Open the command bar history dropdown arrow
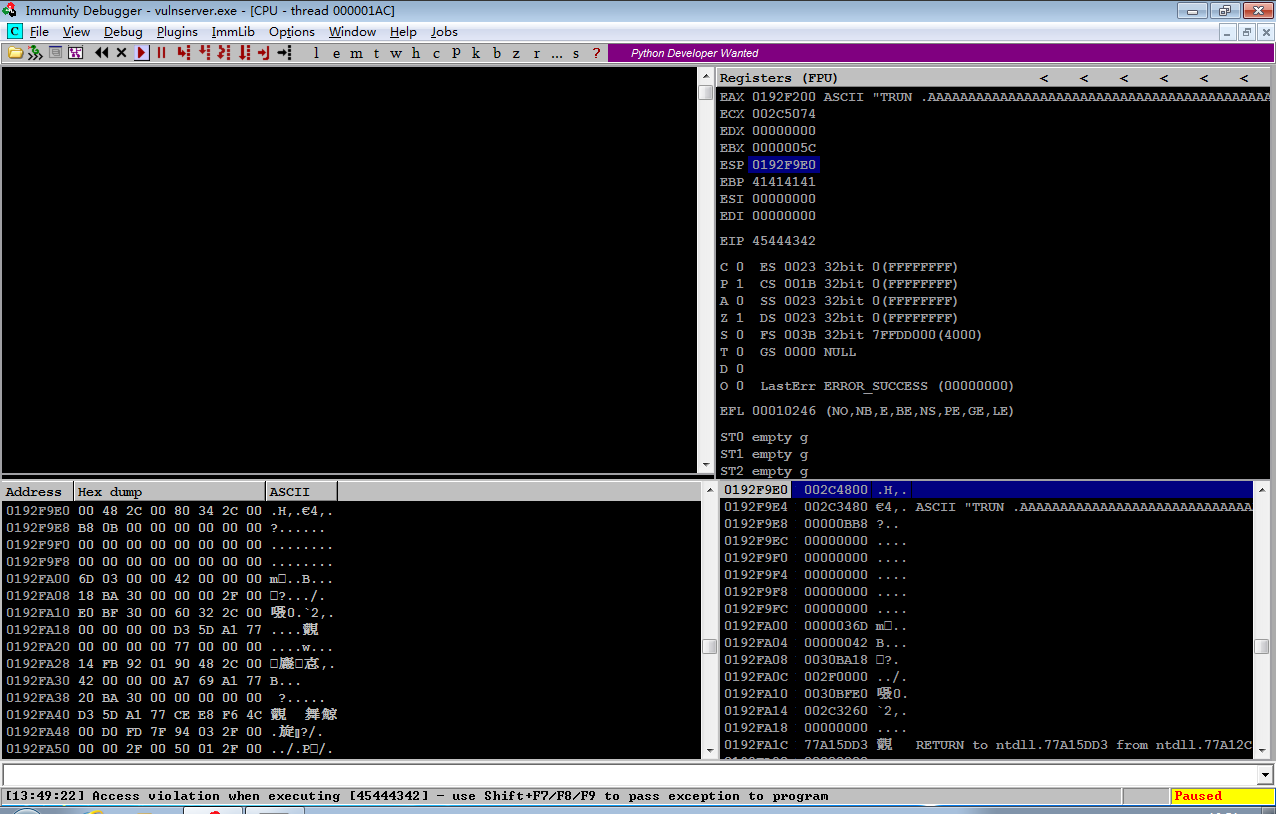Screen dimensions: 1276x814 pyautogui.click(x=1265, y=775)
